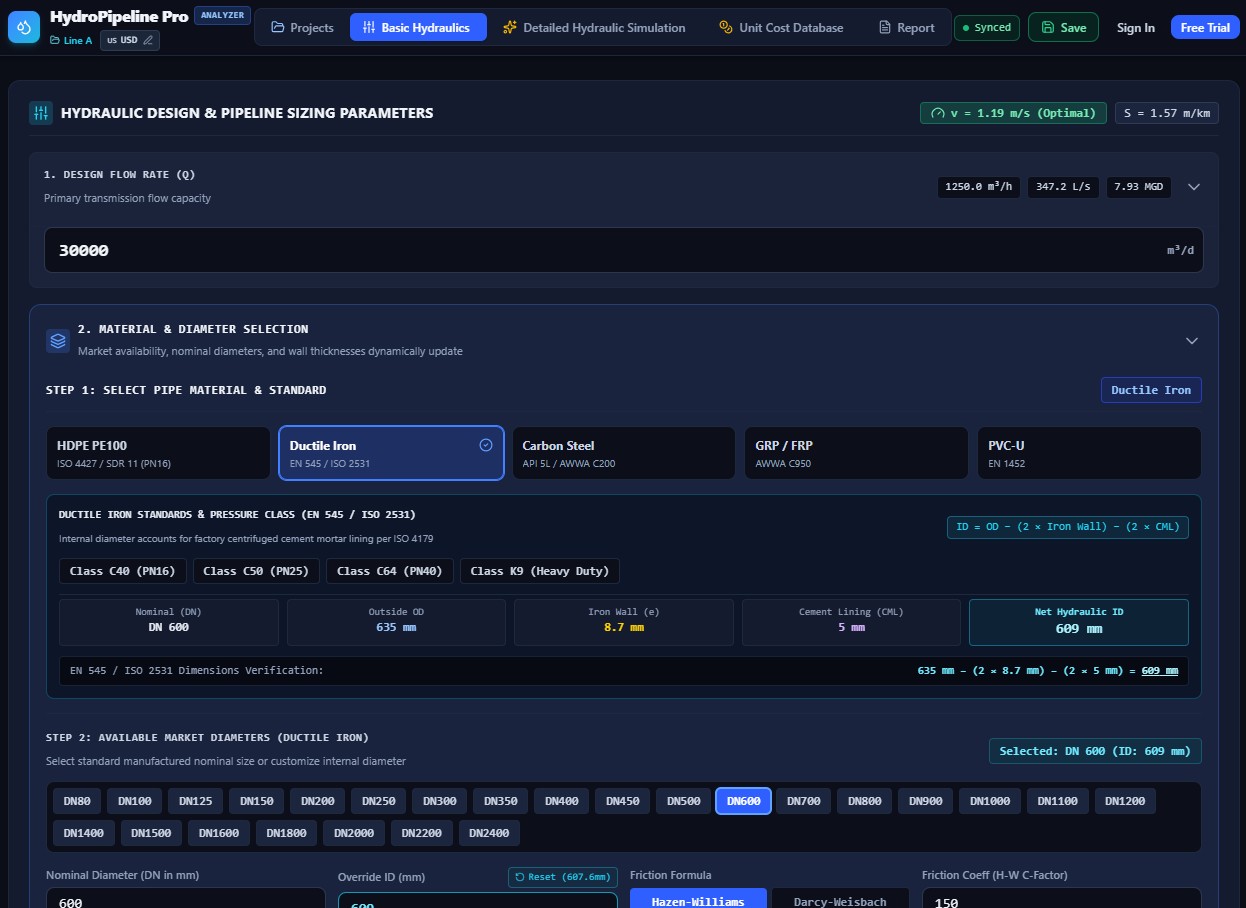1246x908 pixels.
Task: Click the Save button
Action: pyautogui.click(x=1063, y=27)
